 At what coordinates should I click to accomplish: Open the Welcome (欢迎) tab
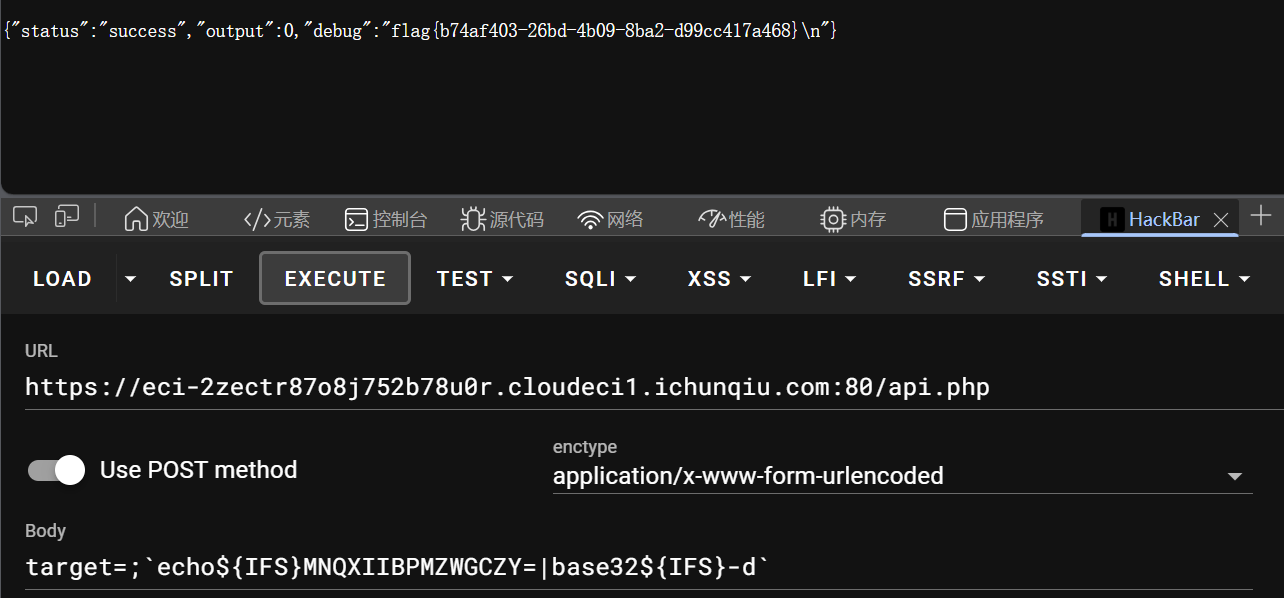[156, 220]
